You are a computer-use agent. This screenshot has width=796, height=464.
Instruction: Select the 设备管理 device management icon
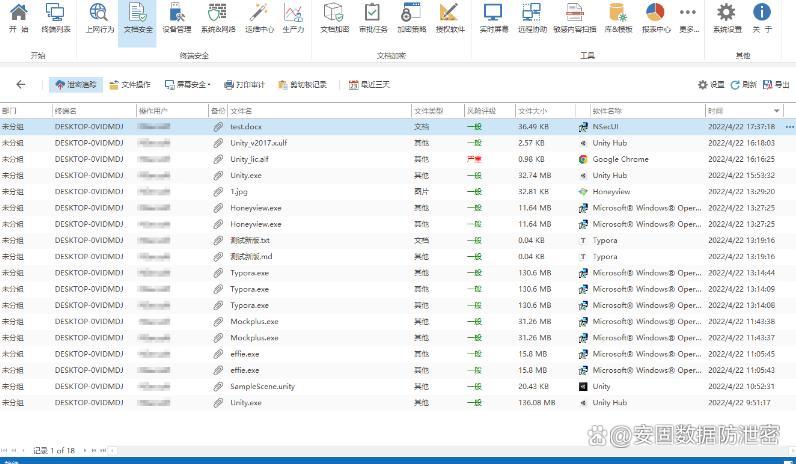tap(176, 16)
